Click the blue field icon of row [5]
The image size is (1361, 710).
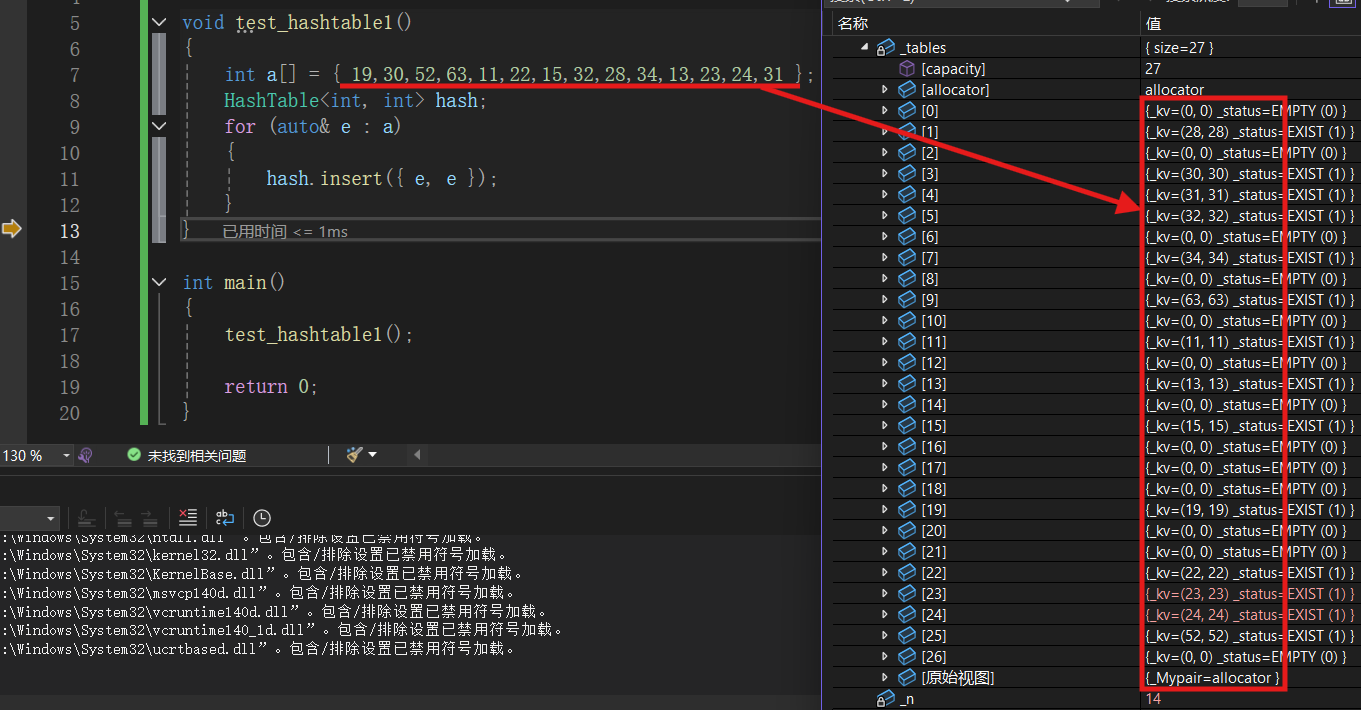click(x=907, y=216)
